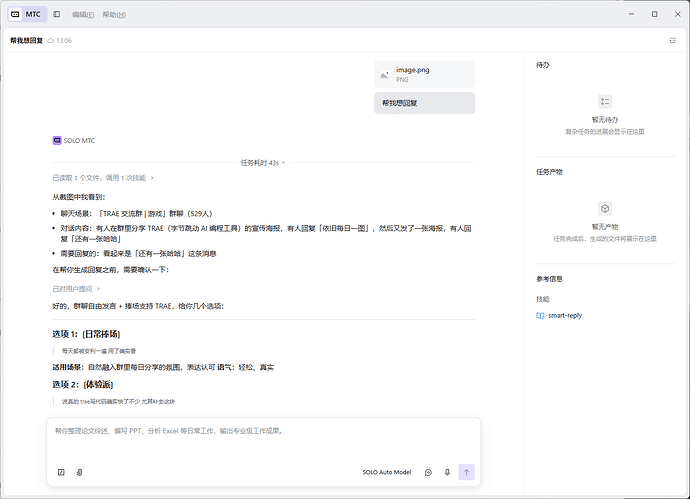Click the microphone voice input icon
The width and height of the screenshot is (690, 499).
(447, 472)
